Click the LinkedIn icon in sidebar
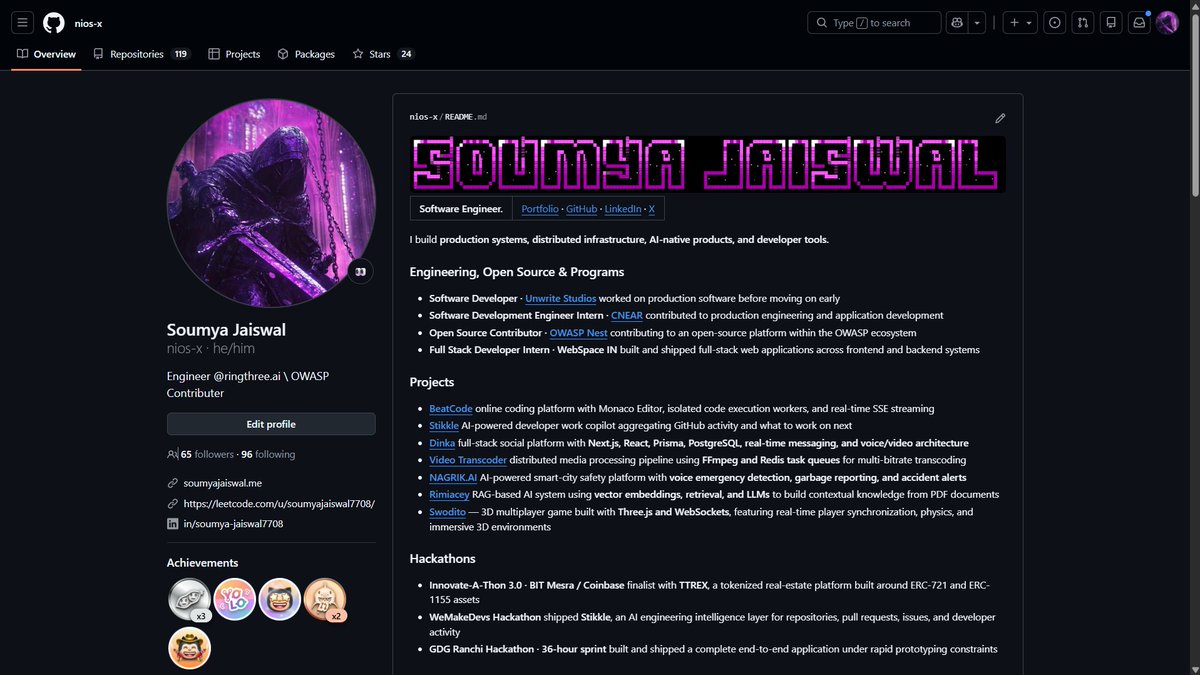The image size is (1200, 675). (x=173, y=523)
